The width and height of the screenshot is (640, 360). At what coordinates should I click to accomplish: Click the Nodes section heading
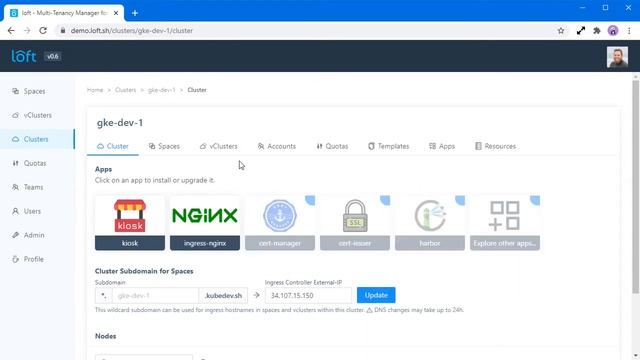coord(105,336)
